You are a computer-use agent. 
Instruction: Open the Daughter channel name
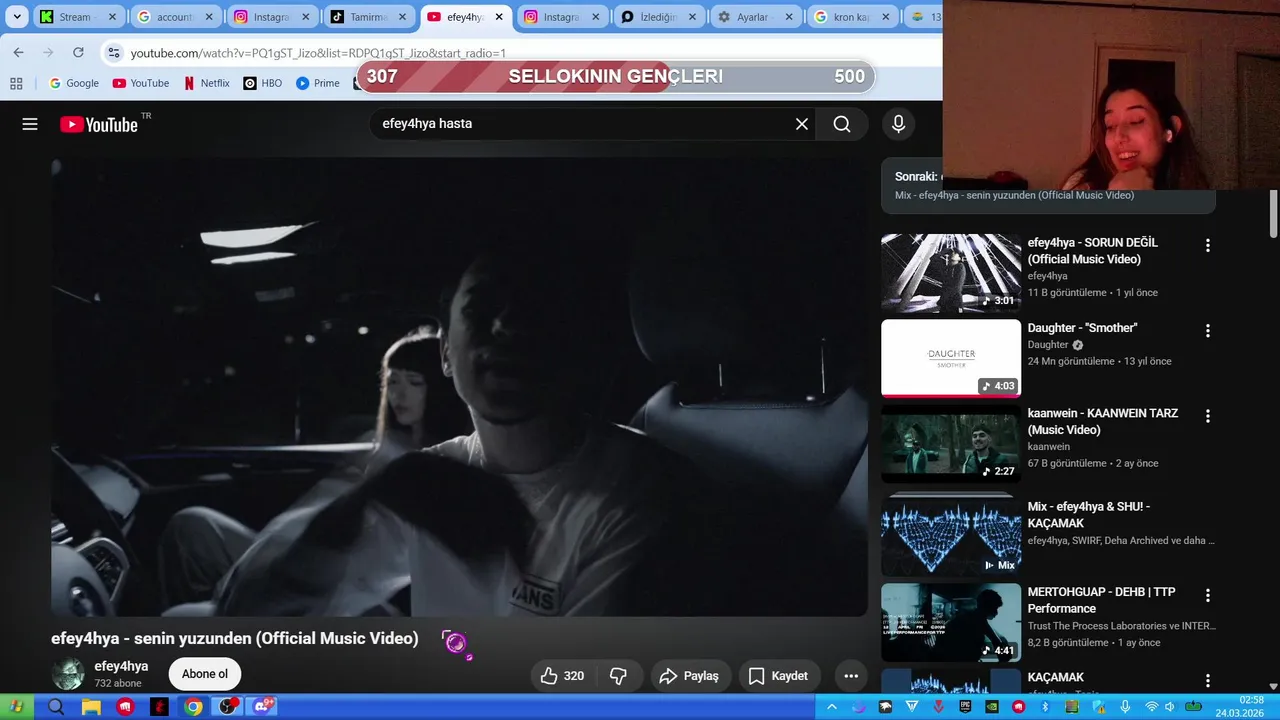1048,345
